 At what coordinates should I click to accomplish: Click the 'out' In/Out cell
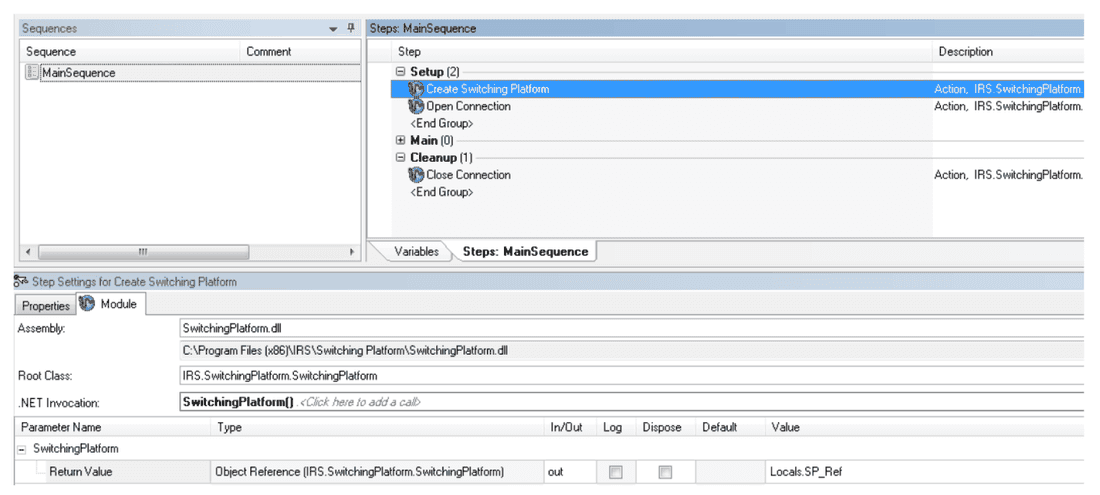coord(570,472)
